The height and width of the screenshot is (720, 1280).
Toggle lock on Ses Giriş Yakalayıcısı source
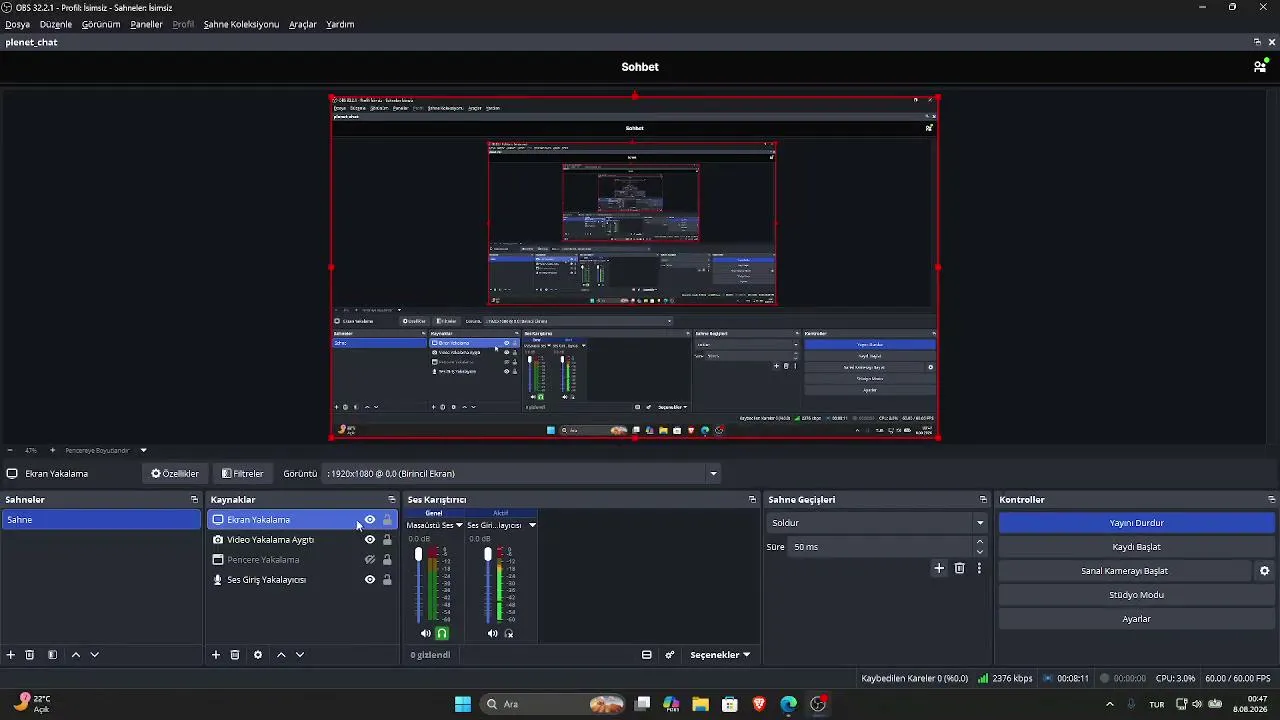pyautogui.click(x=387, y=580)
